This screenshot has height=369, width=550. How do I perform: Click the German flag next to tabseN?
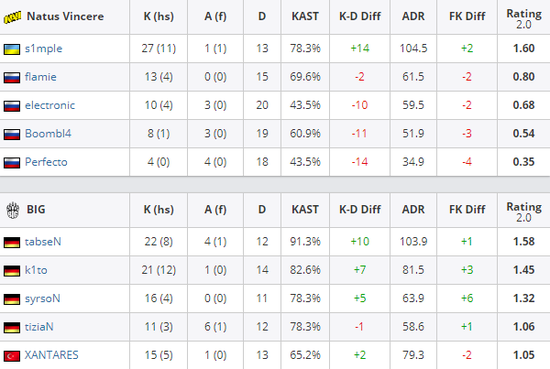coord(12,242)
